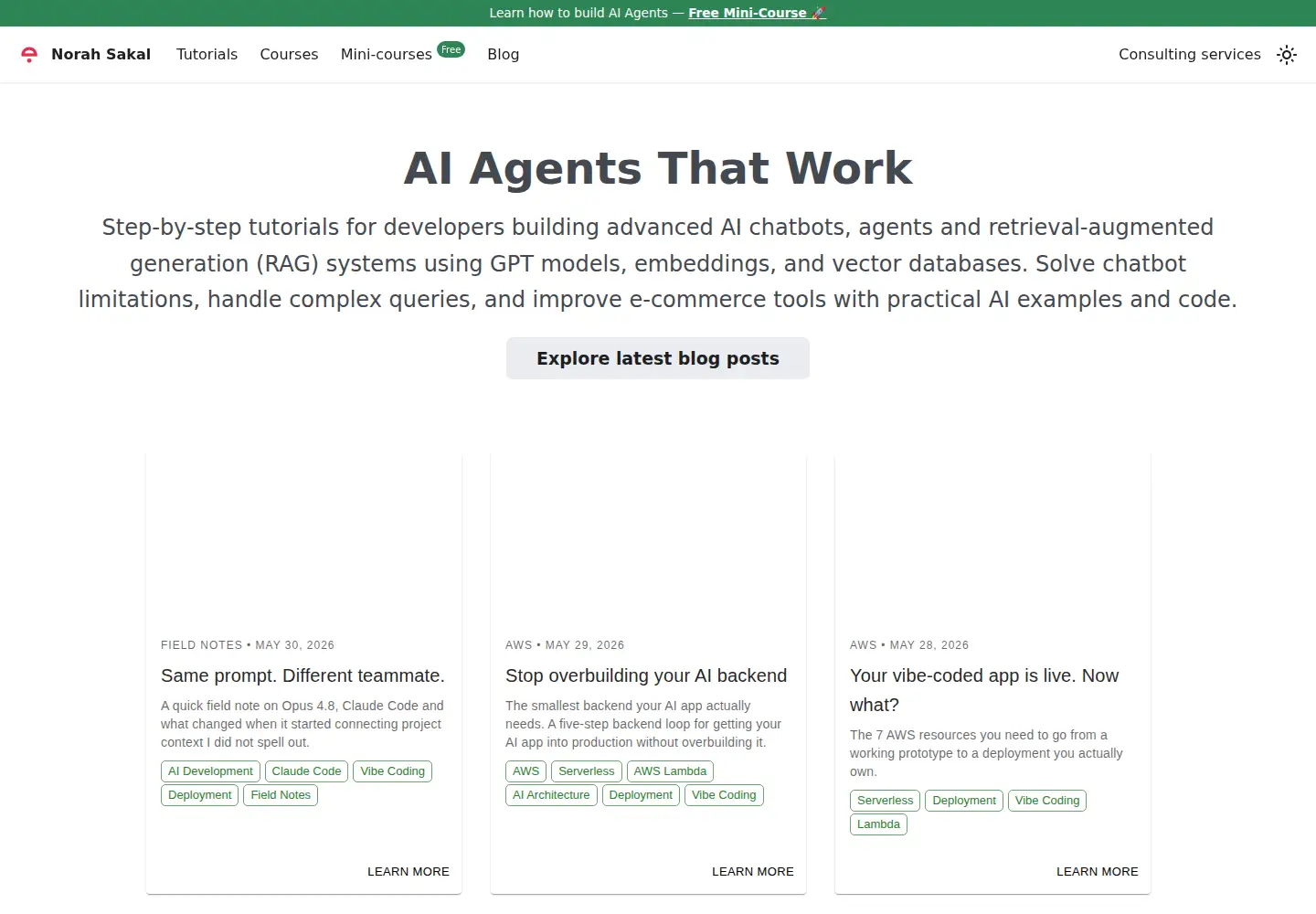Click the blank thumbnail of Same prompt card

pos(303,539)
